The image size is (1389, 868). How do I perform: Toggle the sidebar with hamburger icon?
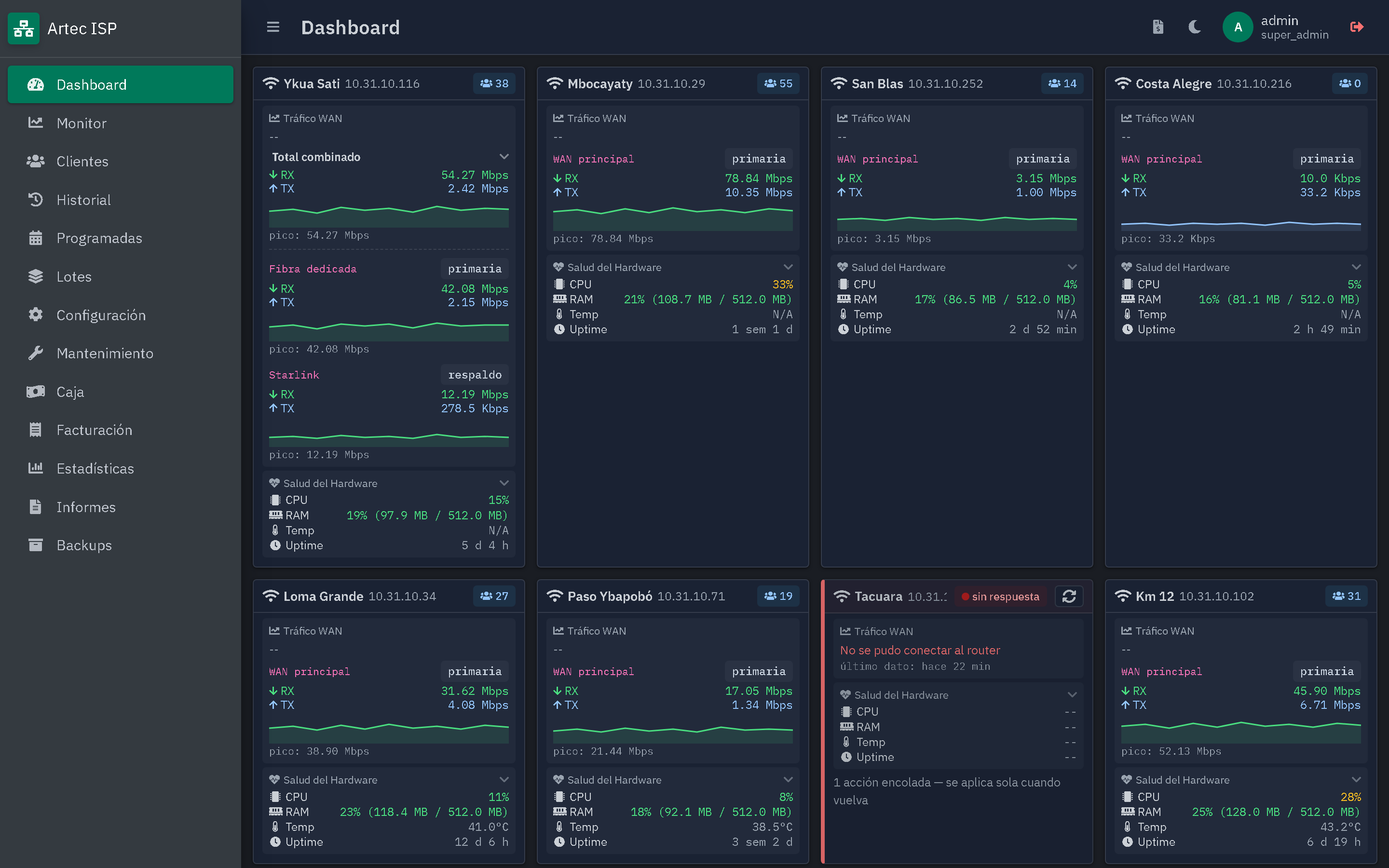coord(273,27)
